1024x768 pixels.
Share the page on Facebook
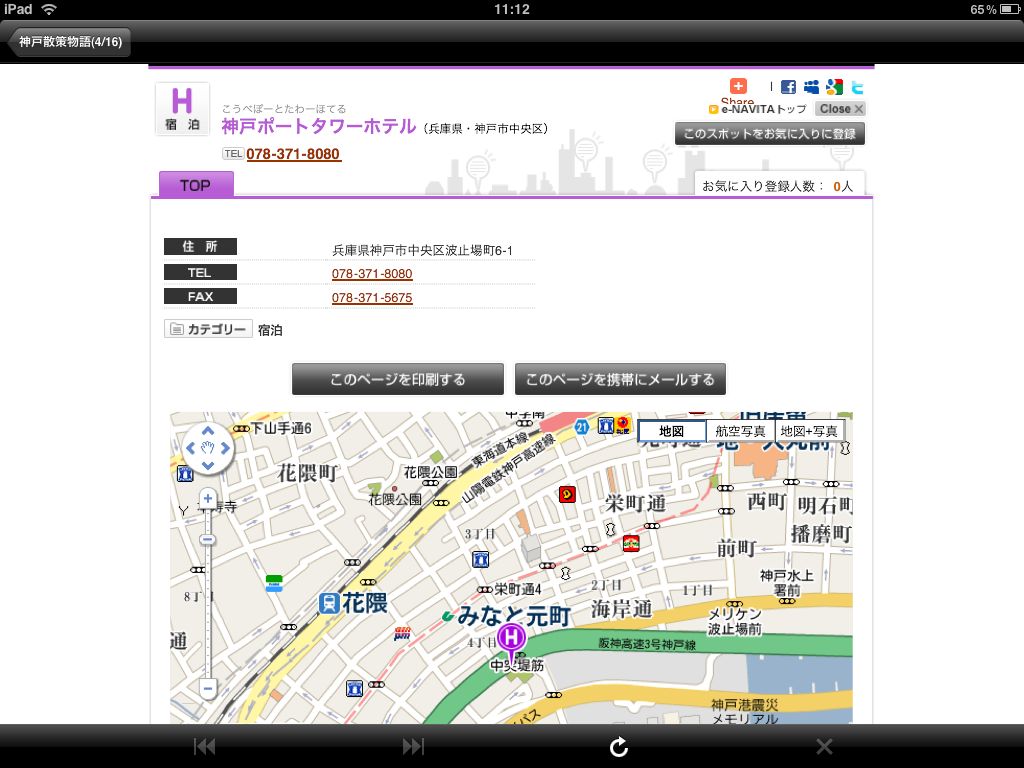[x=788, y=87]
